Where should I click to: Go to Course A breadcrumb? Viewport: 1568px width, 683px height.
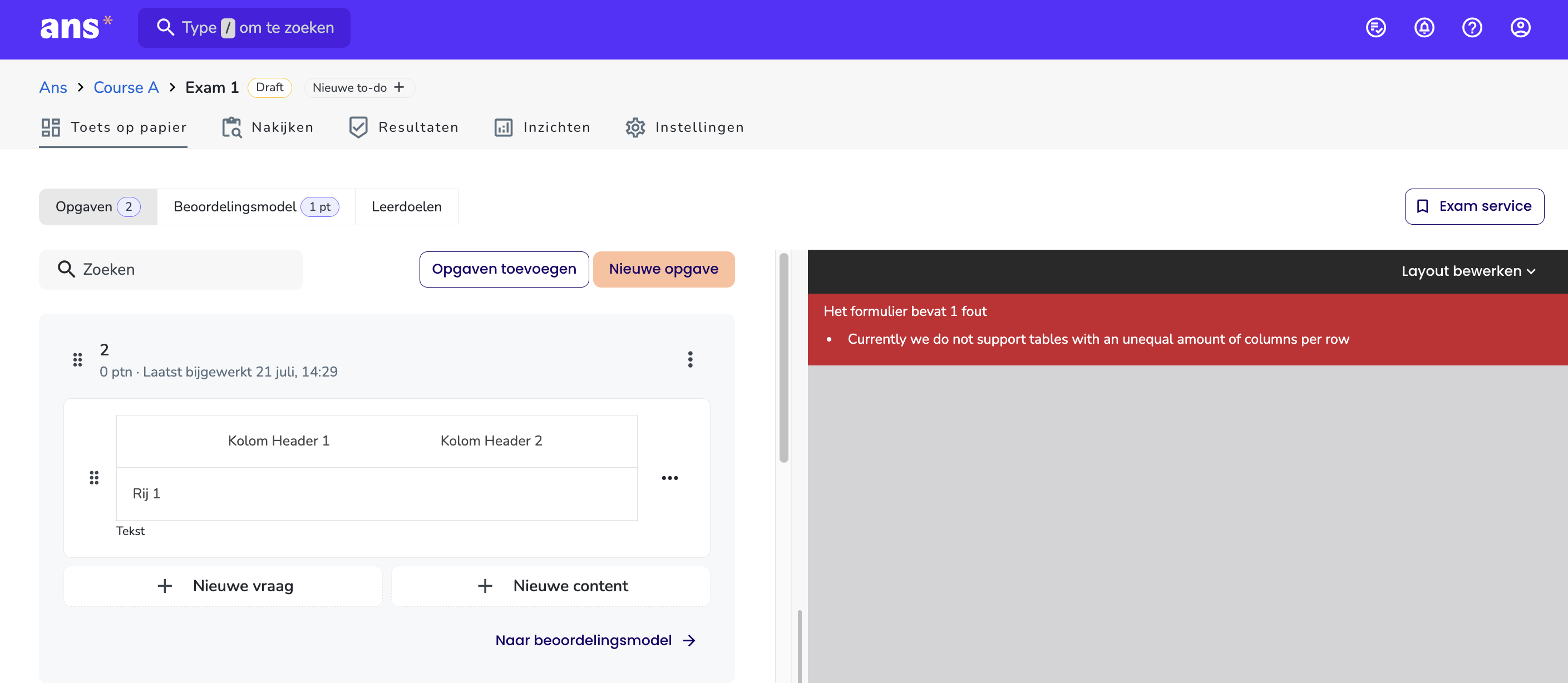point(126,87)
